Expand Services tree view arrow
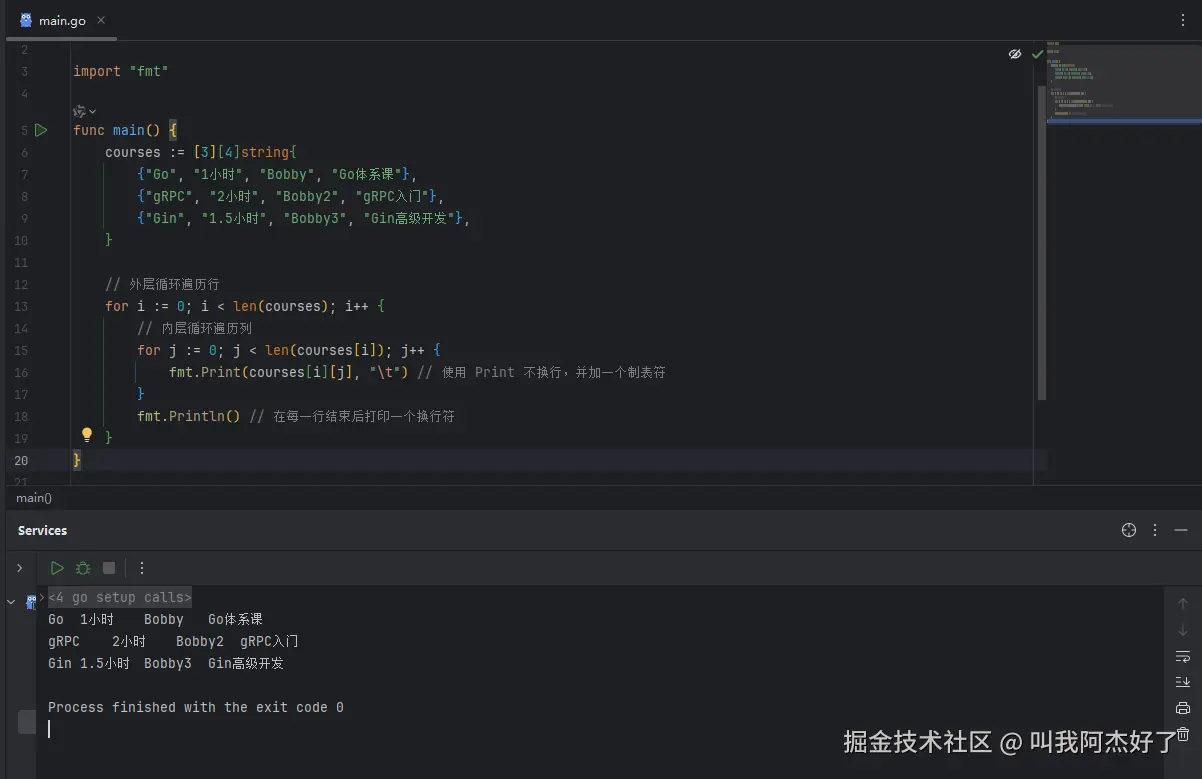 [x=19, y=568]
